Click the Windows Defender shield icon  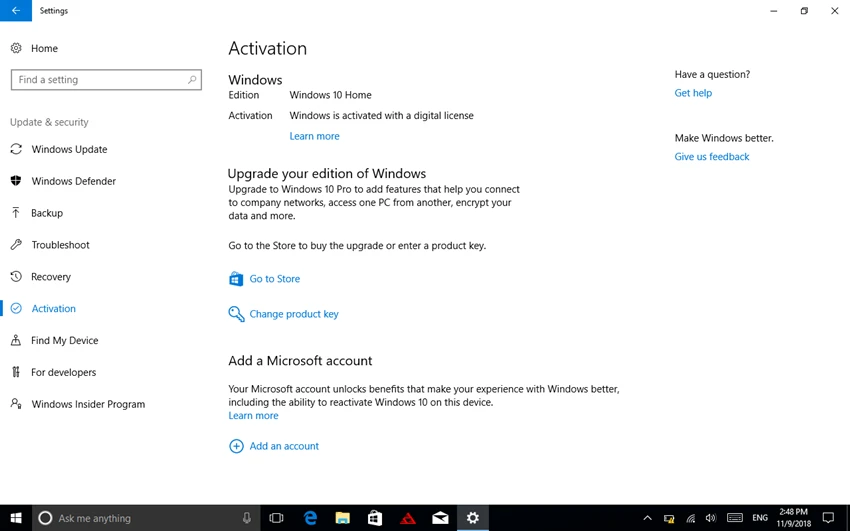coord(16,181)
